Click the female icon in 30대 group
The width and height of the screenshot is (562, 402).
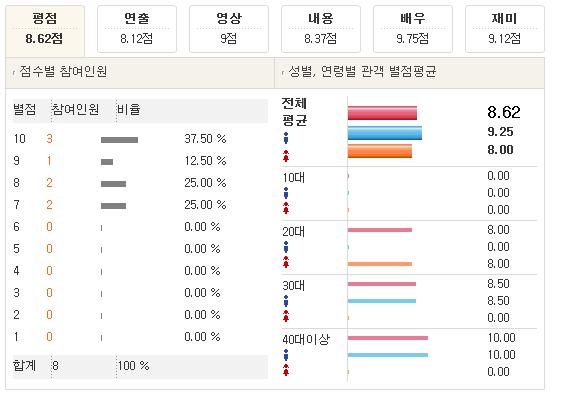pos(286,316)
